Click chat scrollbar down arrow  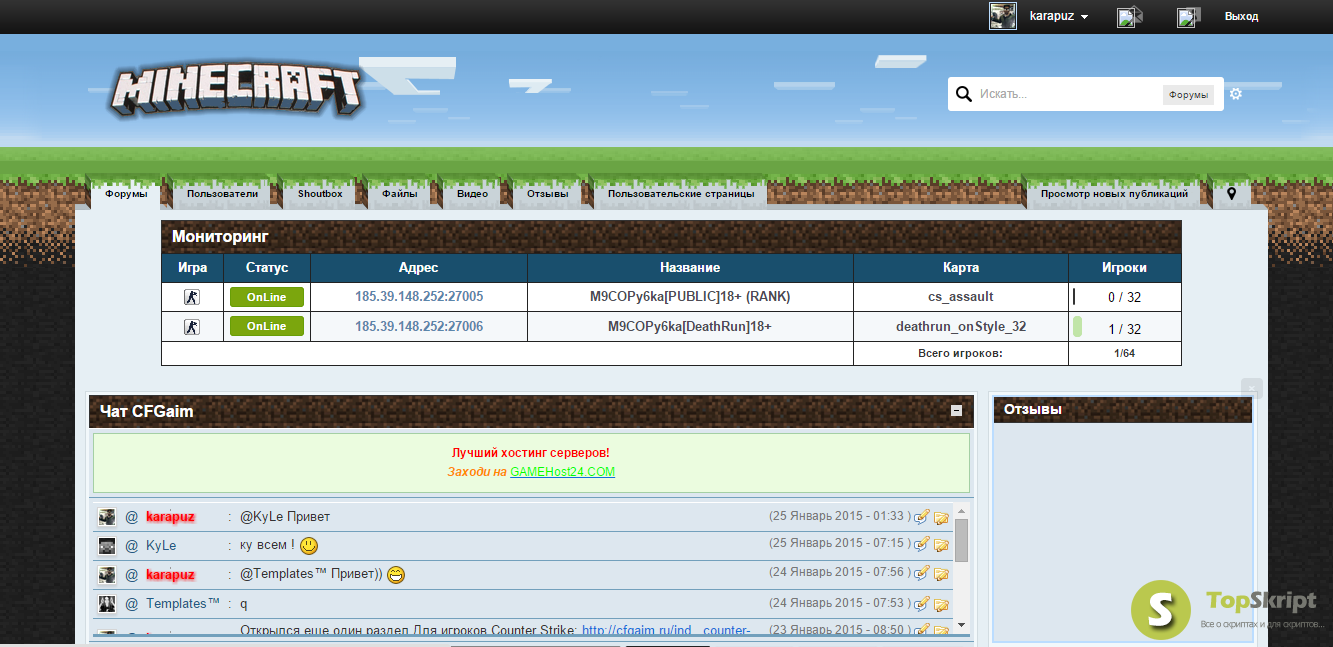(961, 625)
